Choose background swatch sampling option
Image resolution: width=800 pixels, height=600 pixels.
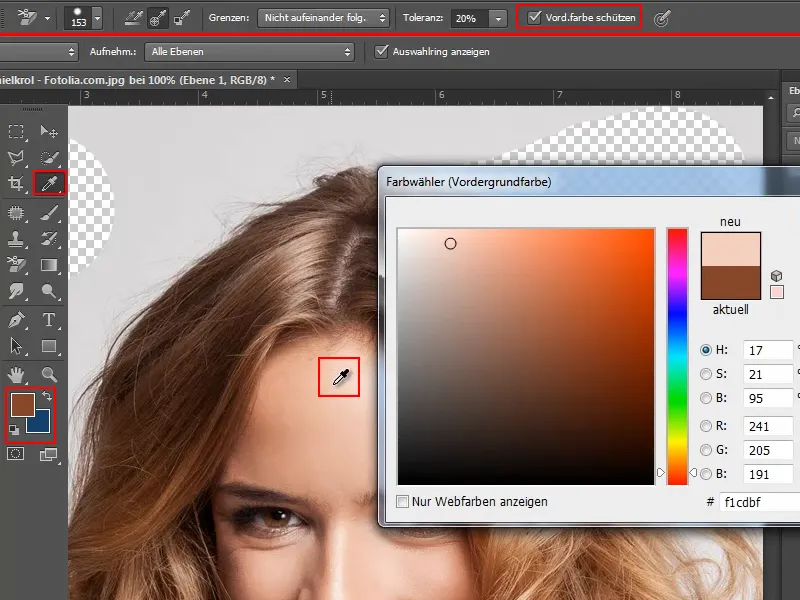[x=182, y=18]
